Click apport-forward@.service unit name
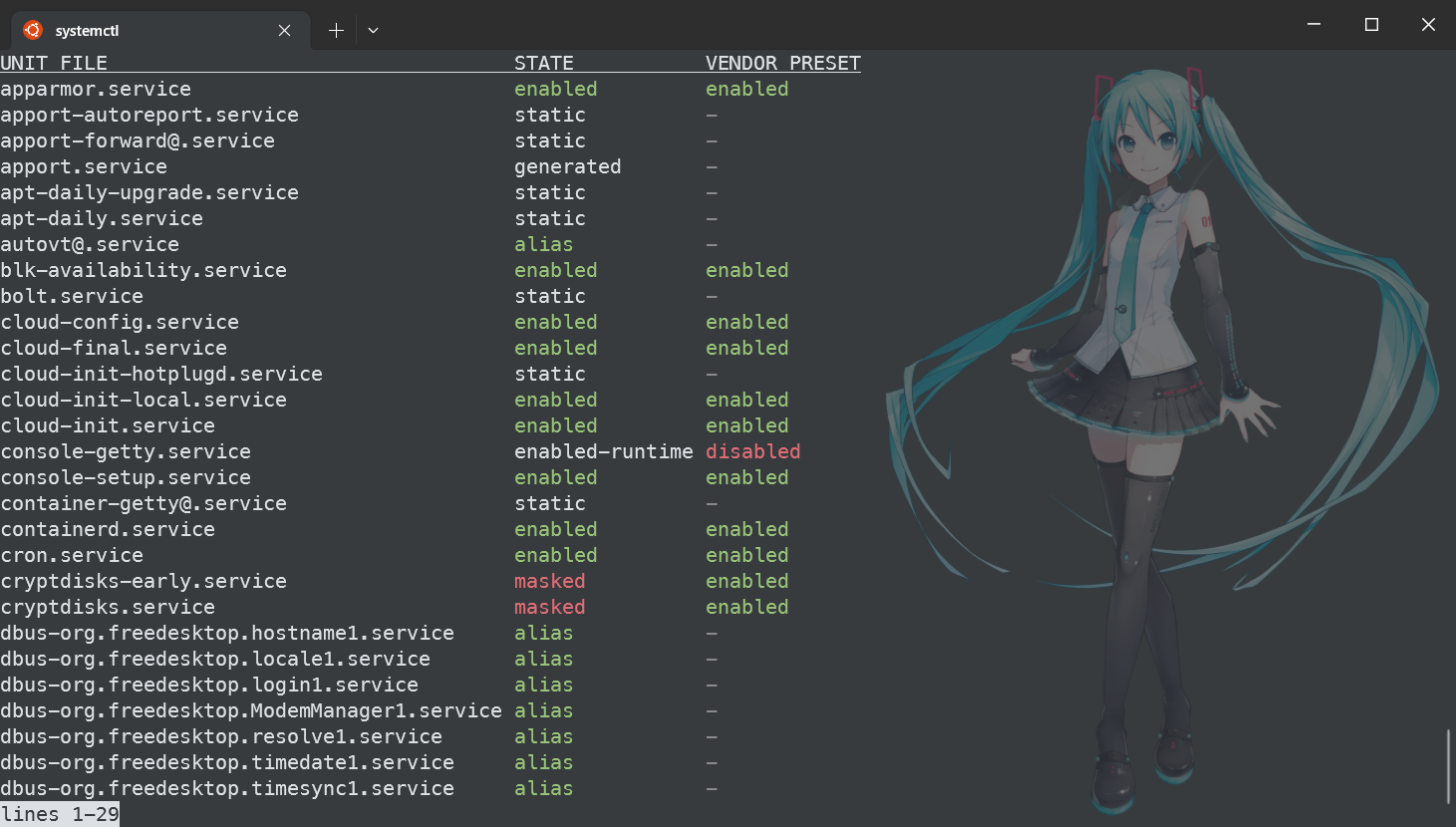This screenshot has height=827, width=1456. 138,140
